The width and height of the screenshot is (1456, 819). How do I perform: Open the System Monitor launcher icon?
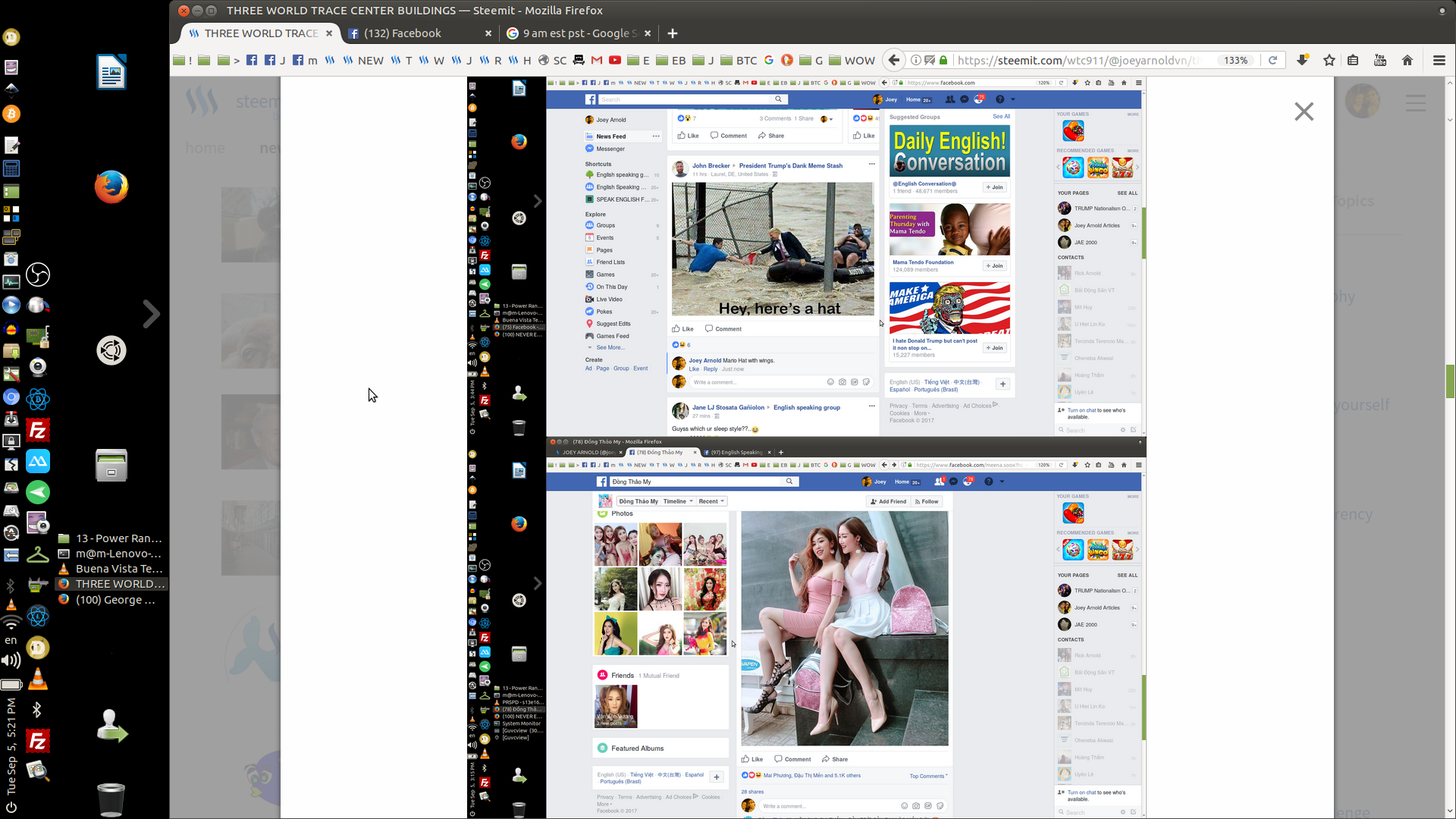(11, 282)
